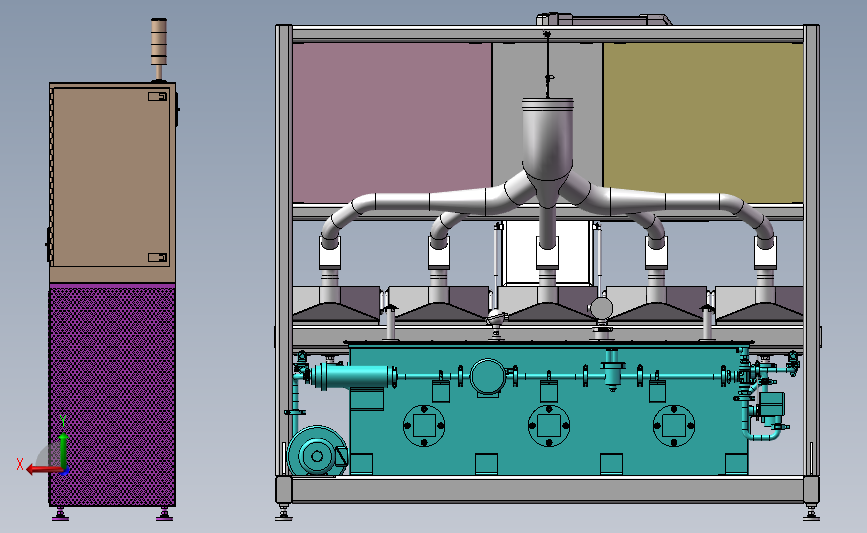Viewport: 867px width, 533px height.
Task: Pick the upper latch on cabinet door
Action: click(158, 96)
